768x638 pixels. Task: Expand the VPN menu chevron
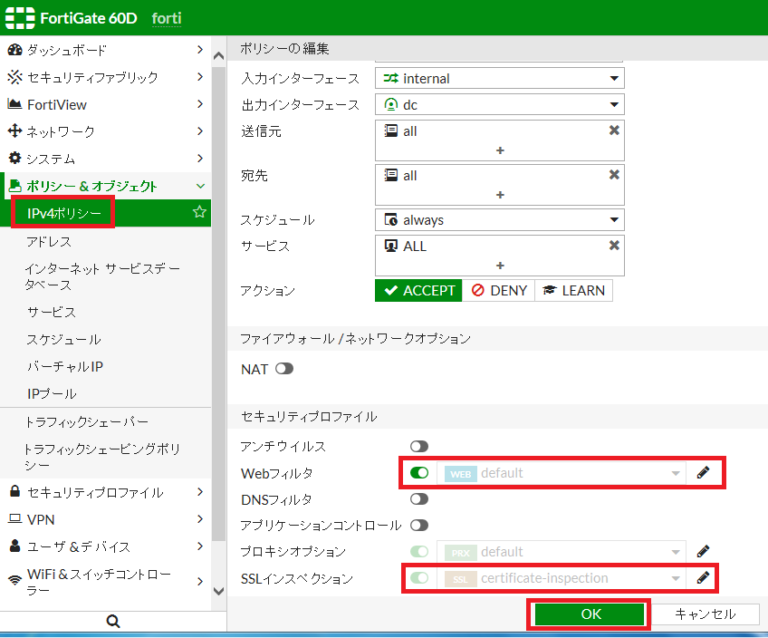pos(200,519)
